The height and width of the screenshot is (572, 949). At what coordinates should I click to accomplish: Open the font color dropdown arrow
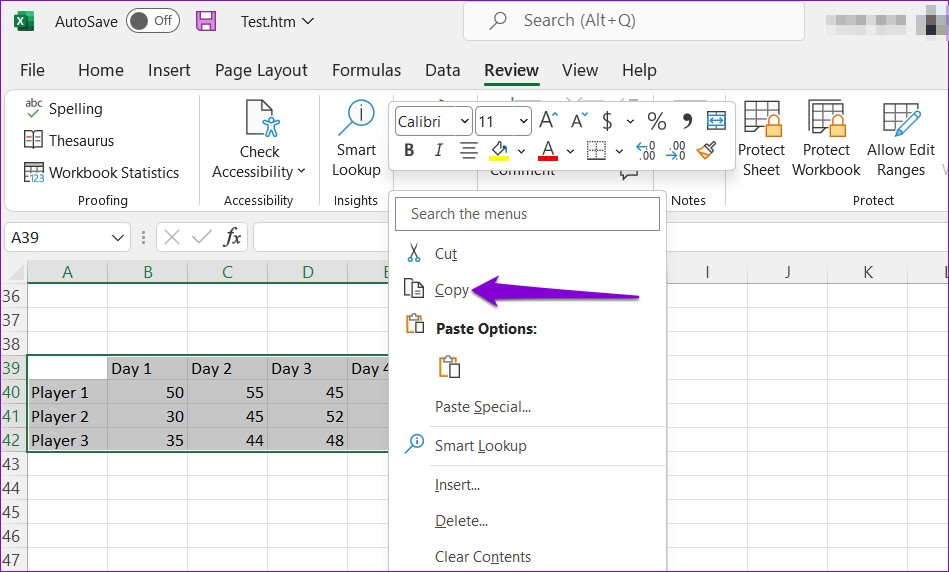570,151
